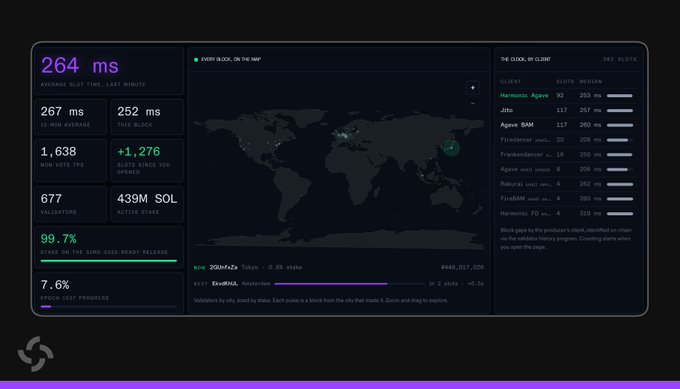Click the 'EVERY BLOCK, ON THE MAP' heading

pos(231,59)
